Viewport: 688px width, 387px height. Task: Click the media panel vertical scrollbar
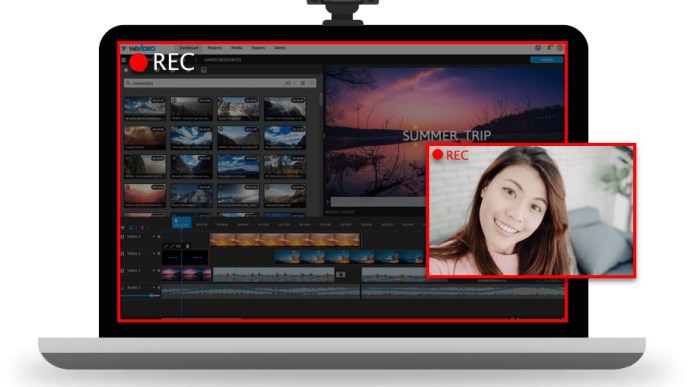321,101
